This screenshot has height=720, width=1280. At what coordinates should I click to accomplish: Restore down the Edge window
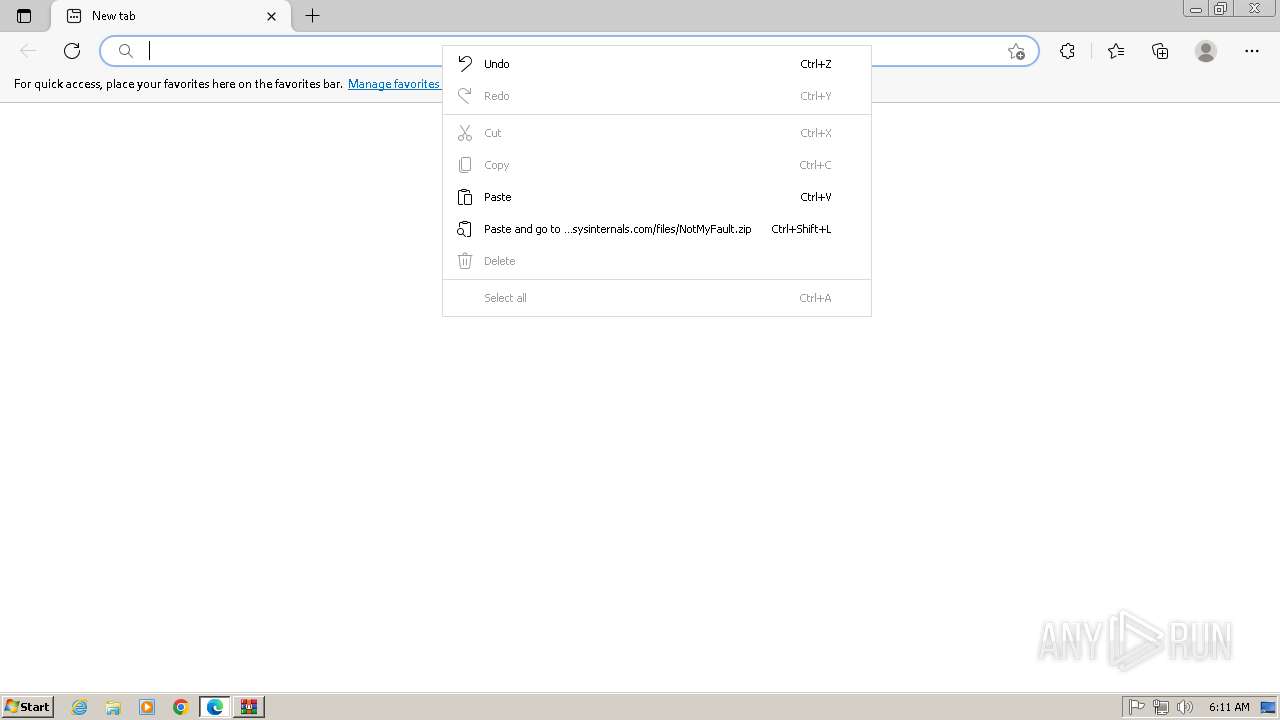[1221, 9]
